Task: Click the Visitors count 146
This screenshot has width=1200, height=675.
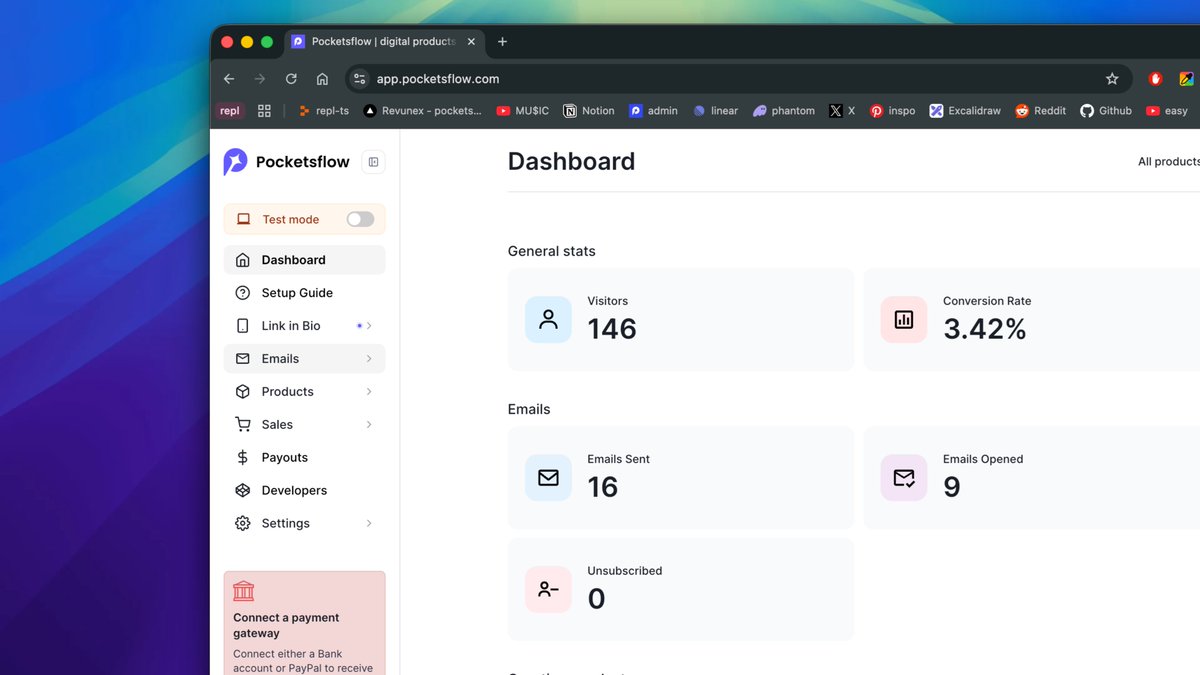Action: tap(612, 329)
